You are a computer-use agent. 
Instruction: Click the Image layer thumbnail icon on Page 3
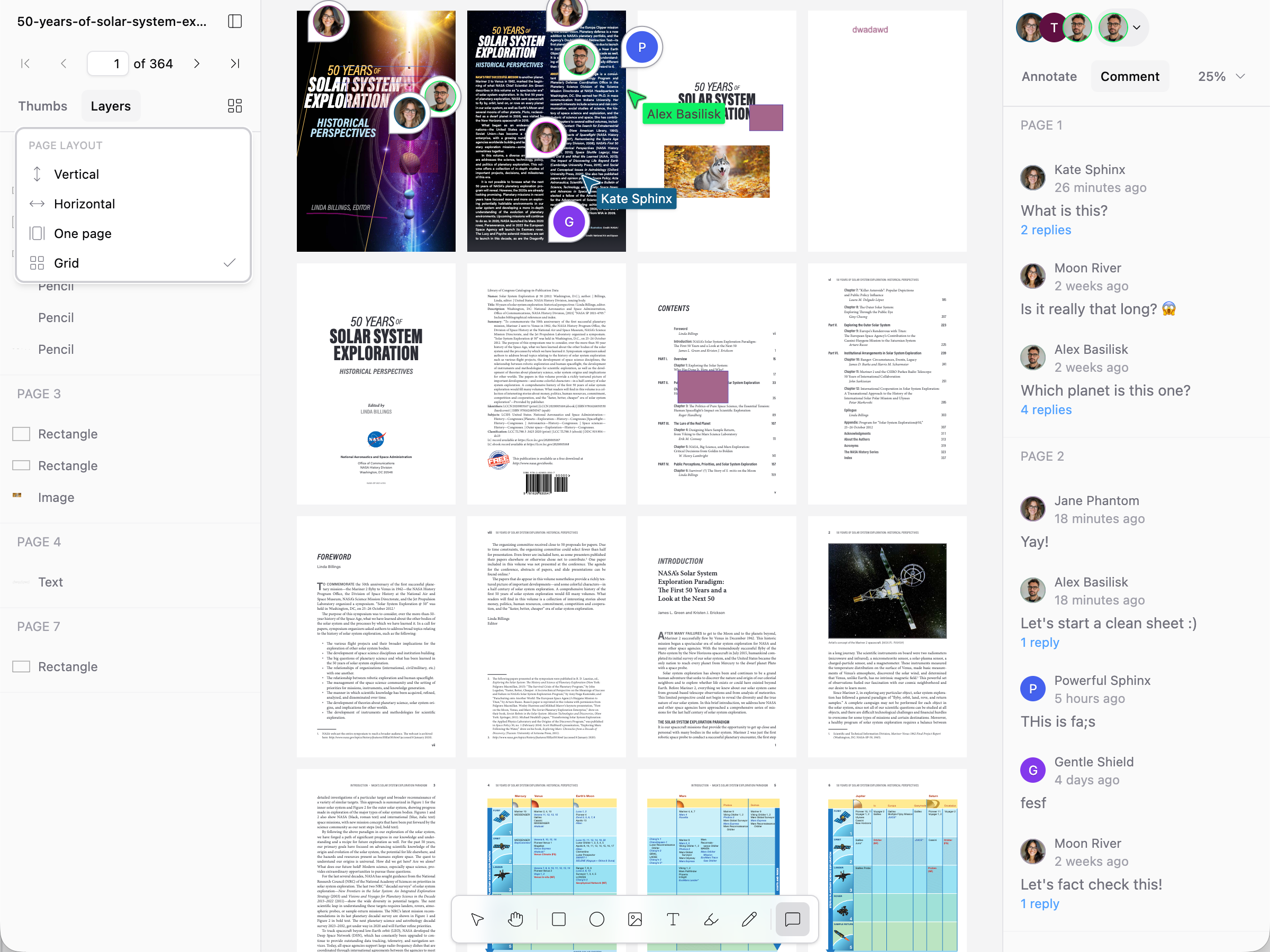tap(17, 495)
